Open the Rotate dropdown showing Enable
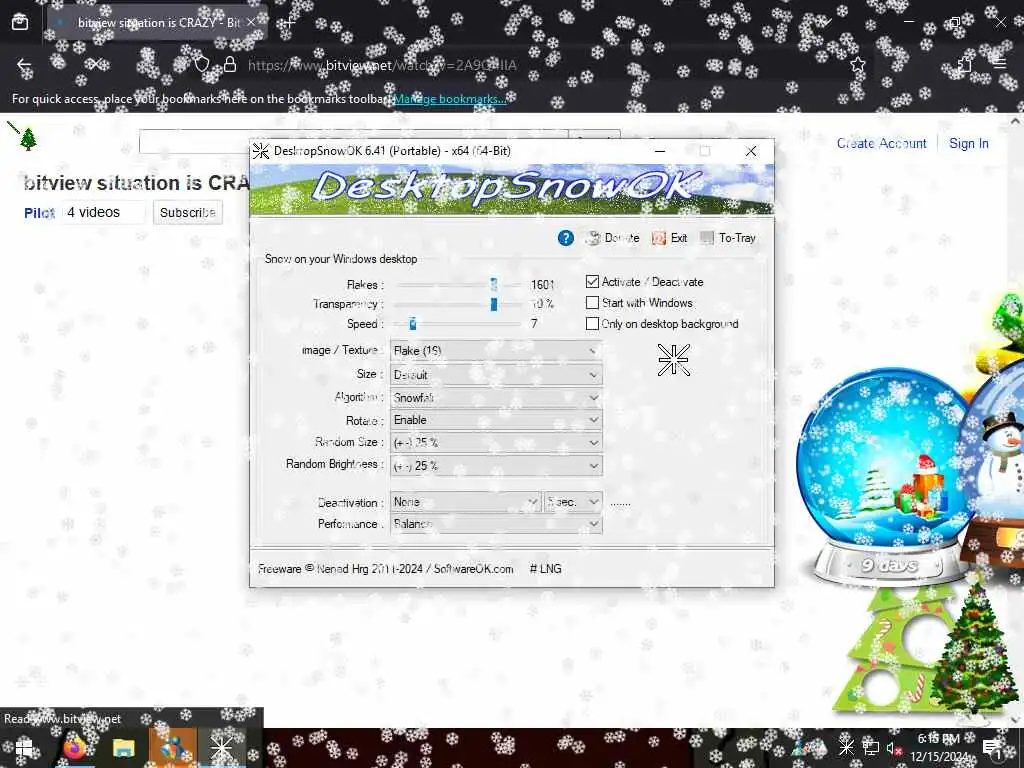Image resolution: width=1024 pixels, height=768 pixels. coord(496,420)
